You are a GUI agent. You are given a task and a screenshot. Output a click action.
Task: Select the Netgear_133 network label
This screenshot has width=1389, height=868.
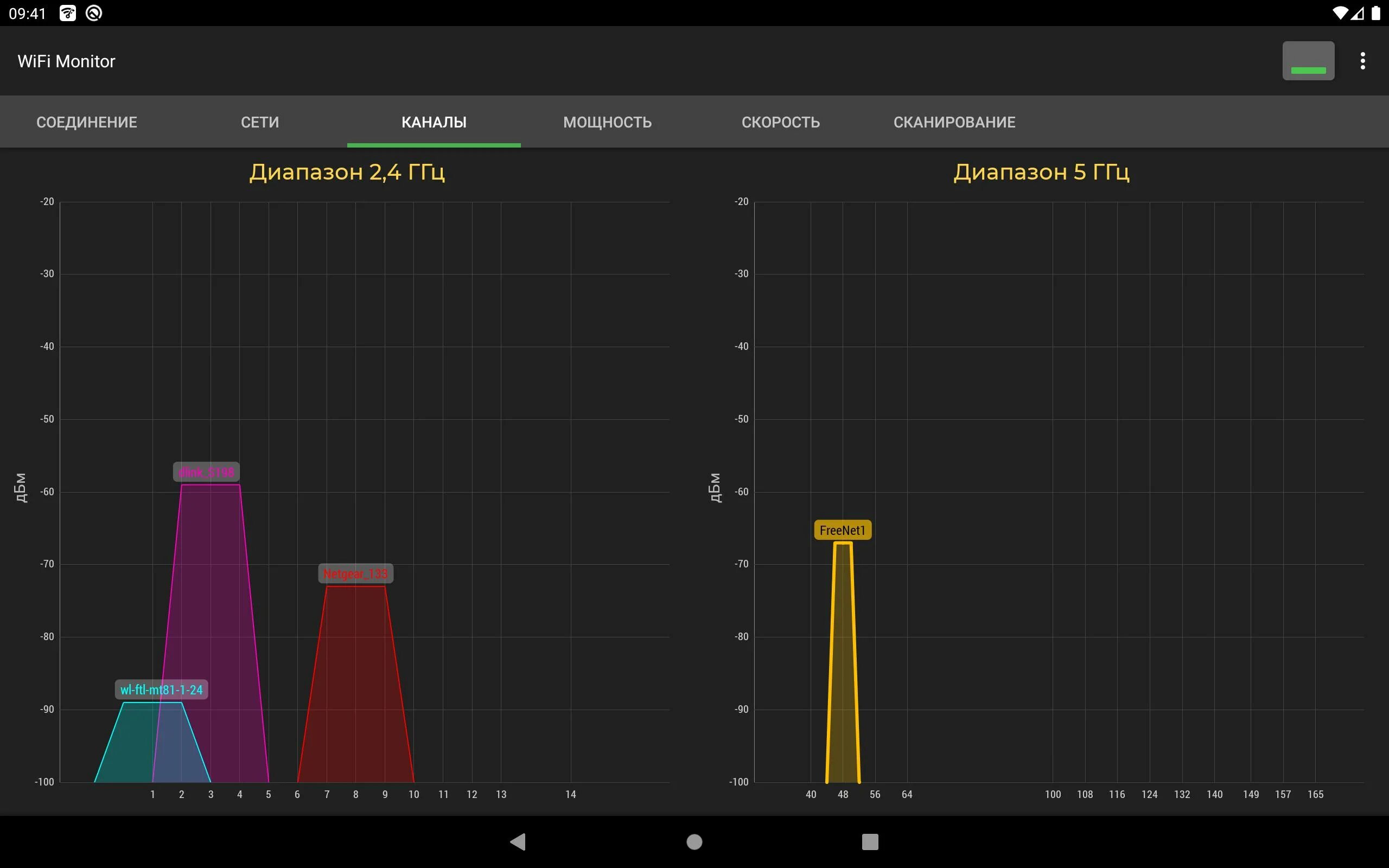pos(355,573)
